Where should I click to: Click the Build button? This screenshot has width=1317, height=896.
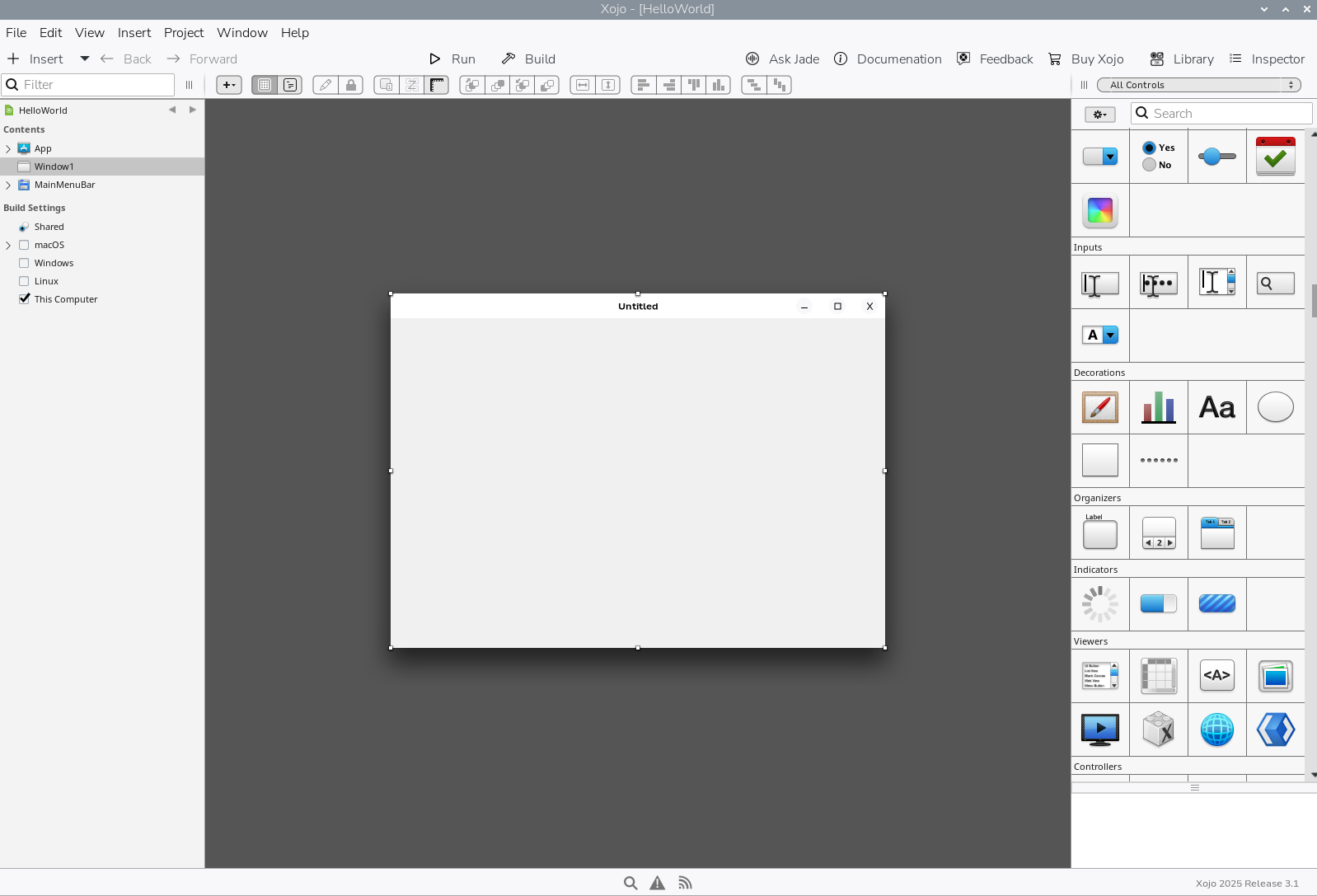(x=528, y=59)
